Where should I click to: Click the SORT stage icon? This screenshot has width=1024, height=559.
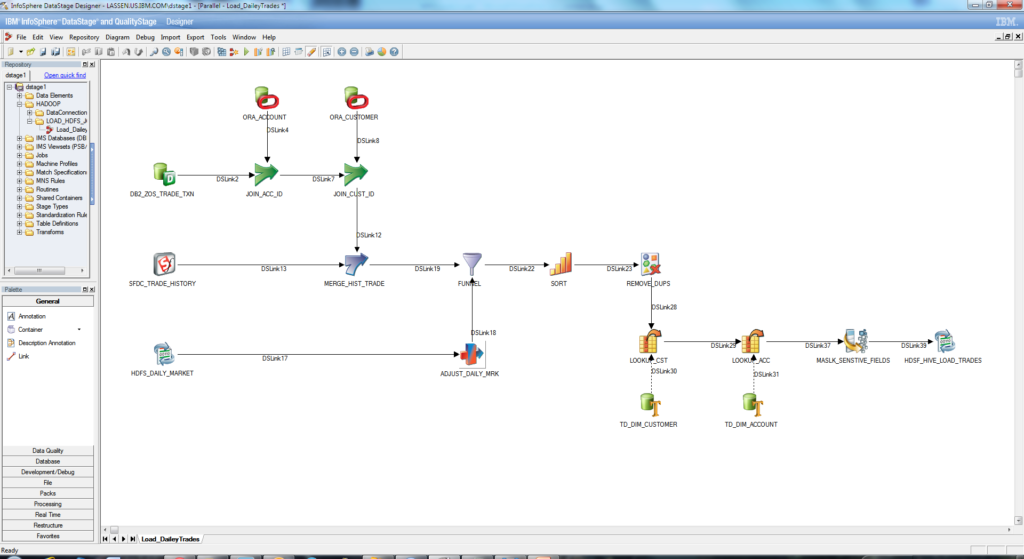(x=559, y=264)
